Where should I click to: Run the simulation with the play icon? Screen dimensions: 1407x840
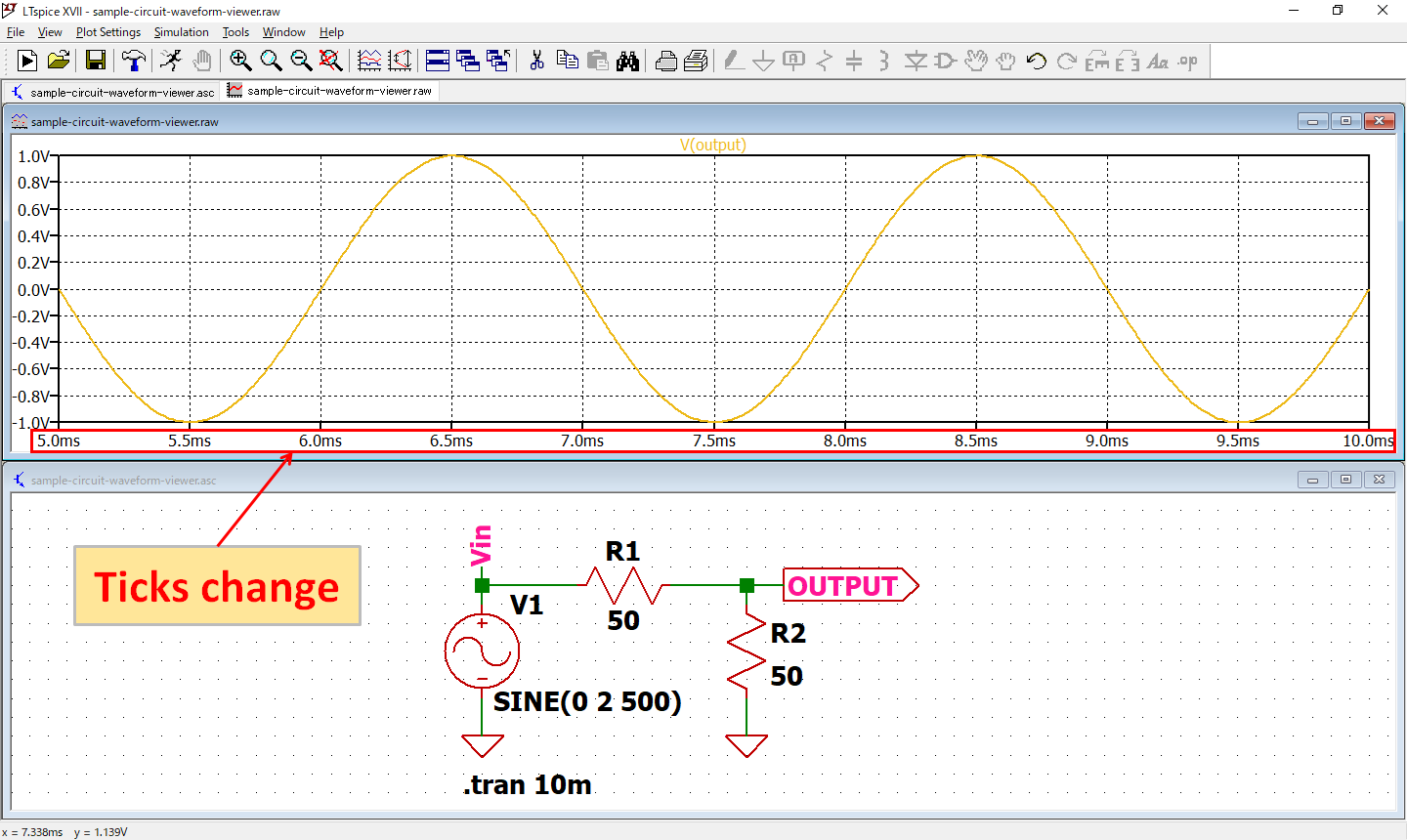tap(27, 61)
